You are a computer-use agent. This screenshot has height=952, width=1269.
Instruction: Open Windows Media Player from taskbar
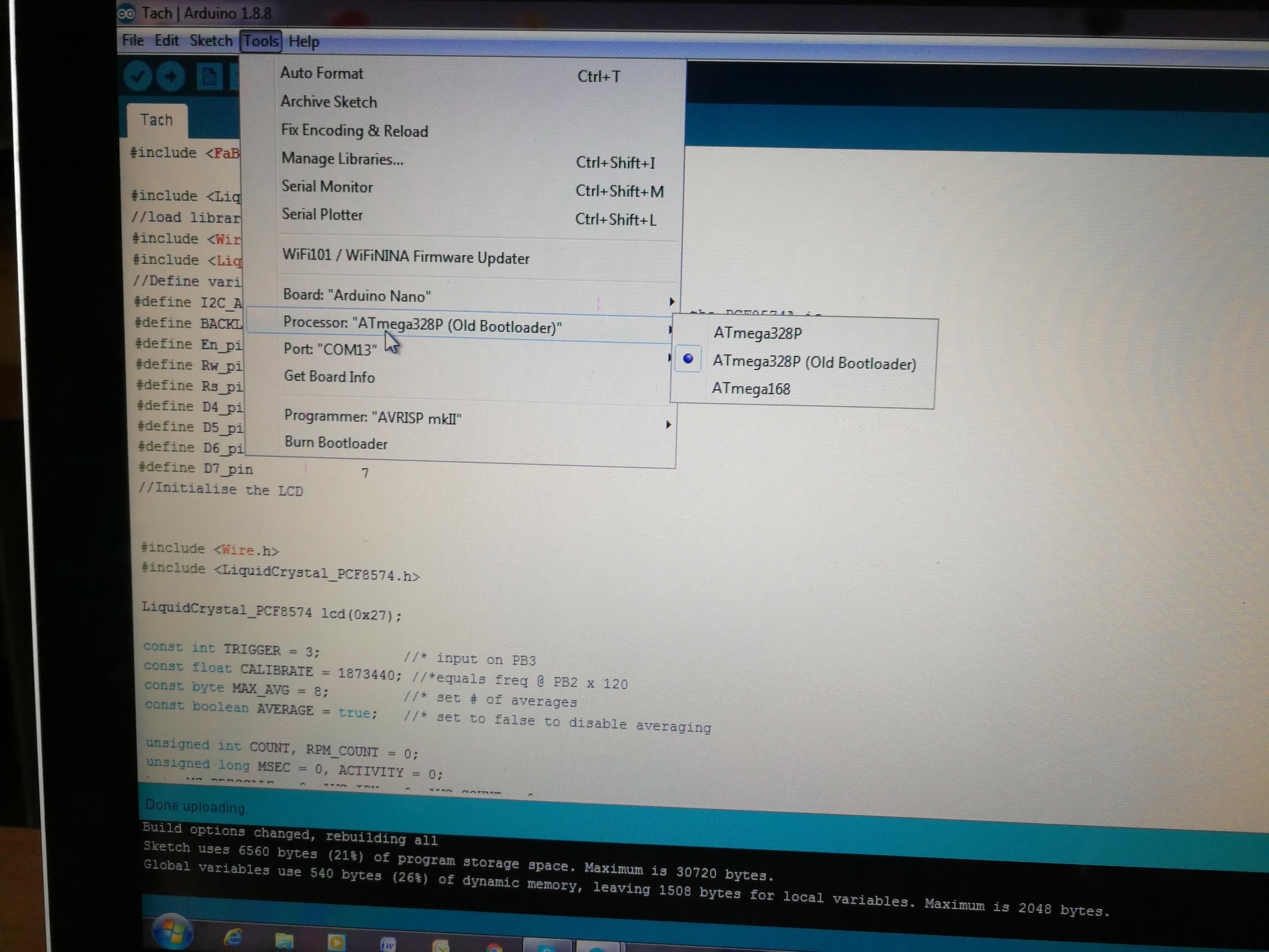tap(337, 943)
